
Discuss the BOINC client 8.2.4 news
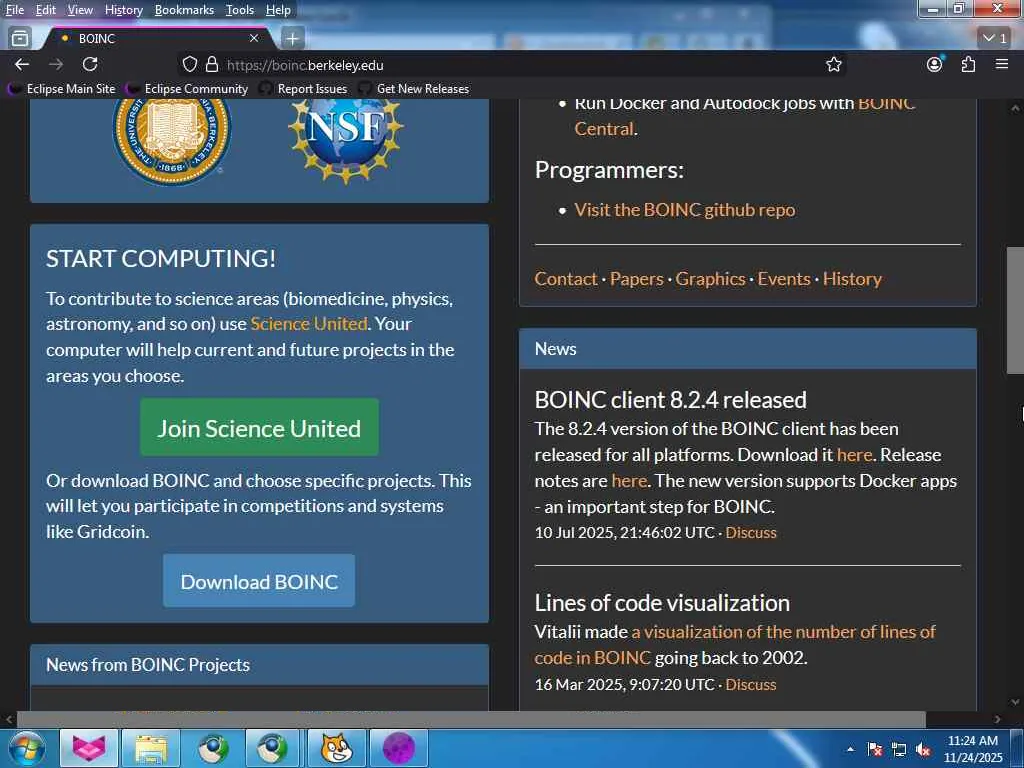point(751,533)
